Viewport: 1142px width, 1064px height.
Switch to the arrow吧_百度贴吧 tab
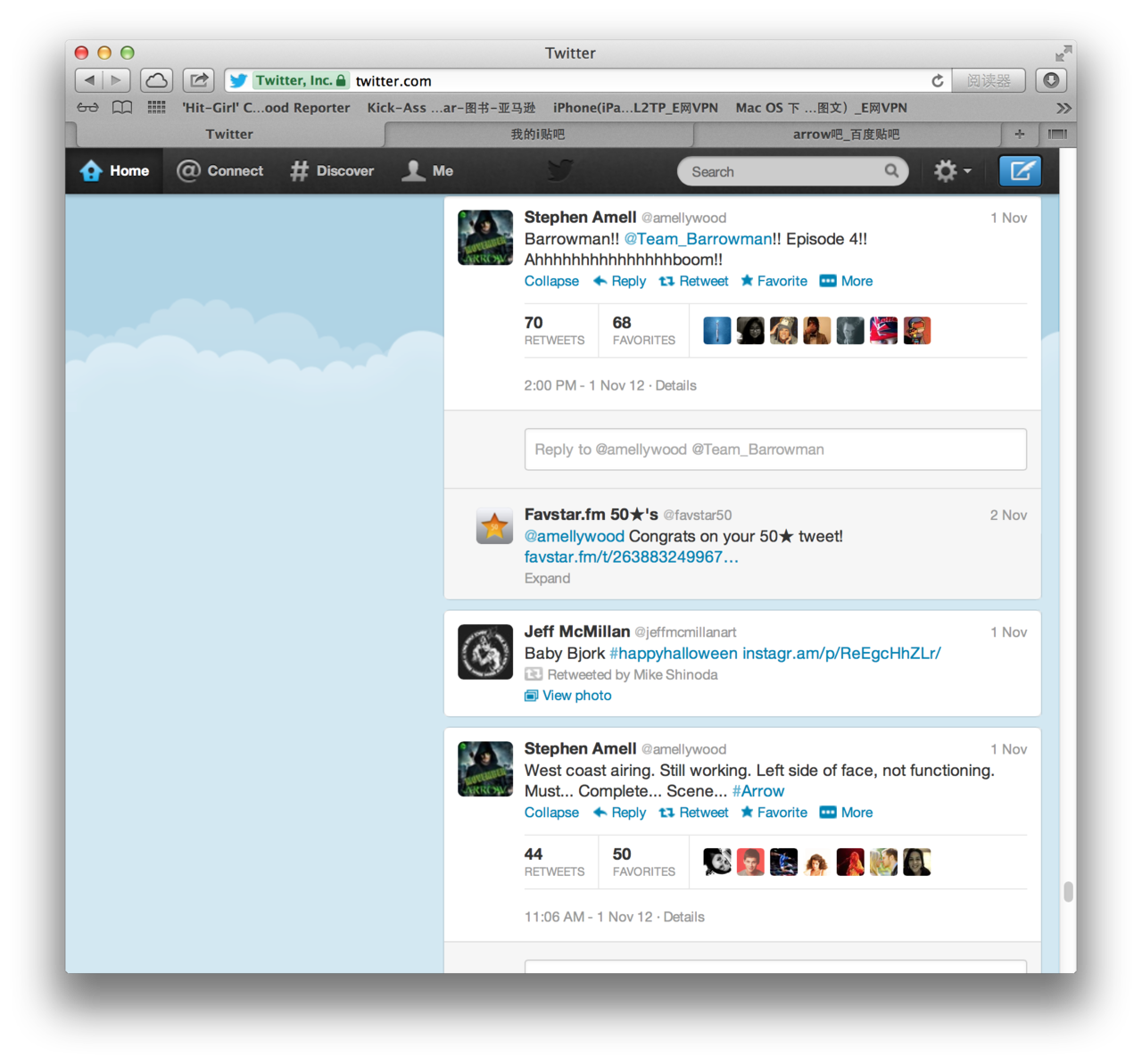pyautogui.click(x=846, y=134)
